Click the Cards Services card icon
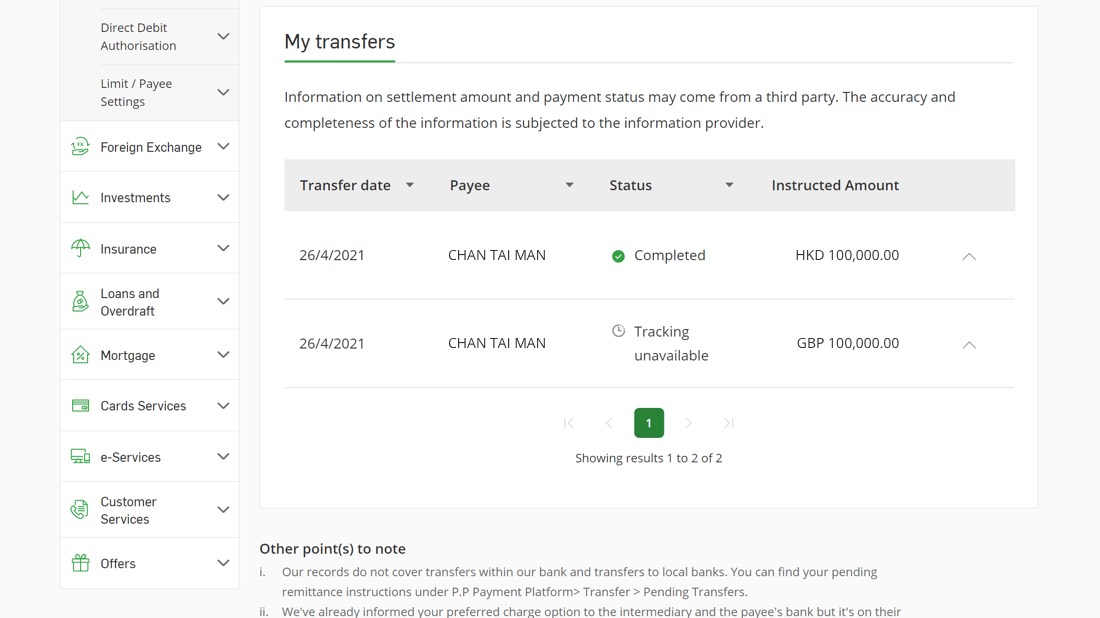Viewport: 1100px width, 618px height. 81,405
